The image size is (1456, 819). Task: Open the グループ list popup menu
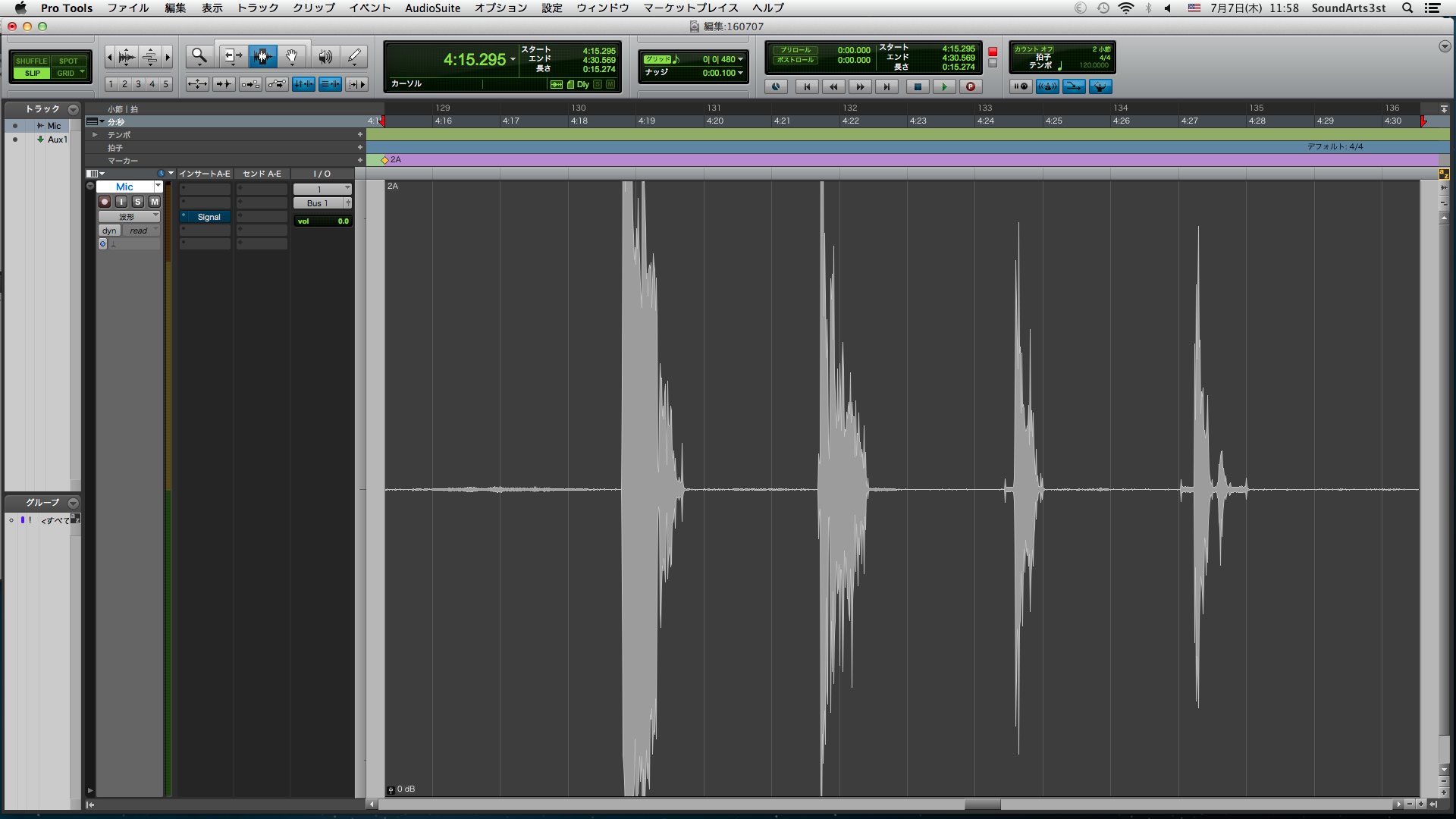(73, 503)
